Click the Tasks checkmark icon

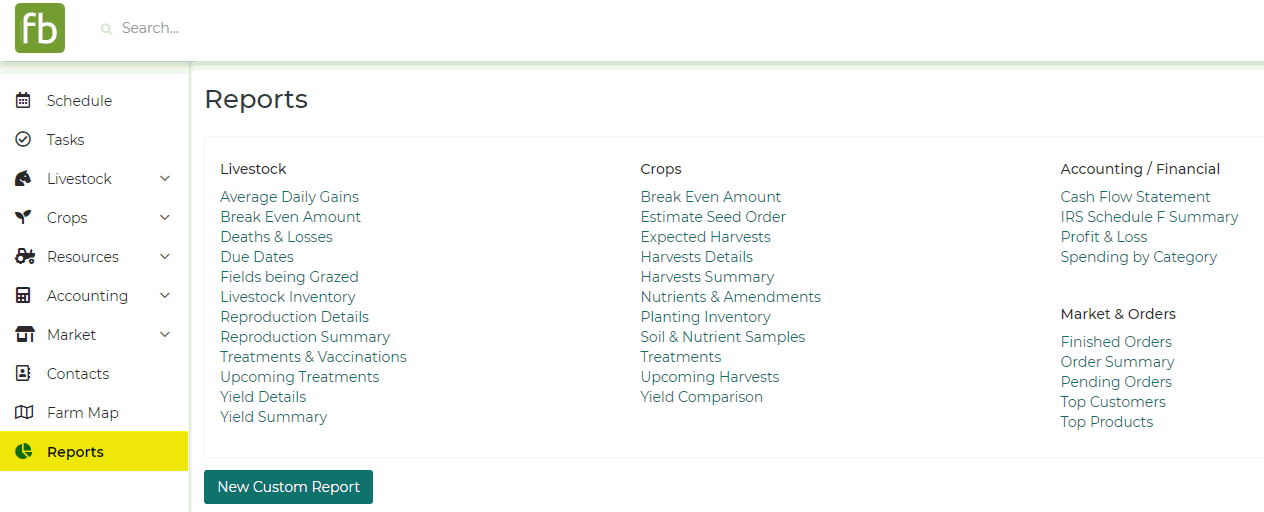pyautogui.click(x=24, y=140)
